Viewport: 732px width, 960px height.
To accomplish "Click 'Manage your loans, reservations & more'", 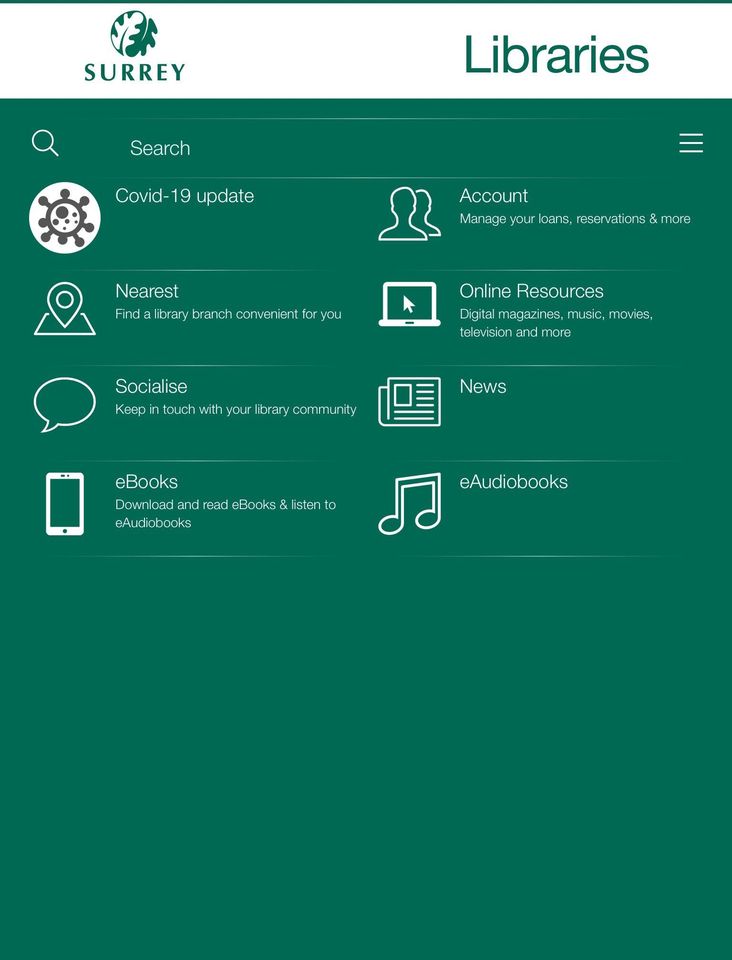I will pyautogui.click(x=575, y=219).
